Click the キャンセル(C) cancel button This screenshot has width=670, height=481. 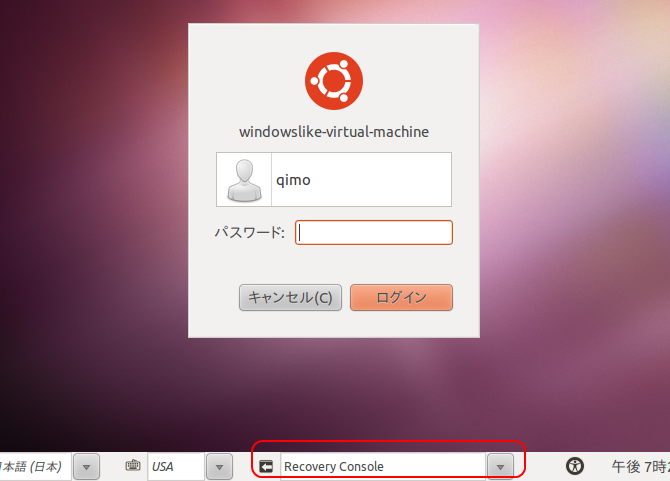click(x=290, y=297)
